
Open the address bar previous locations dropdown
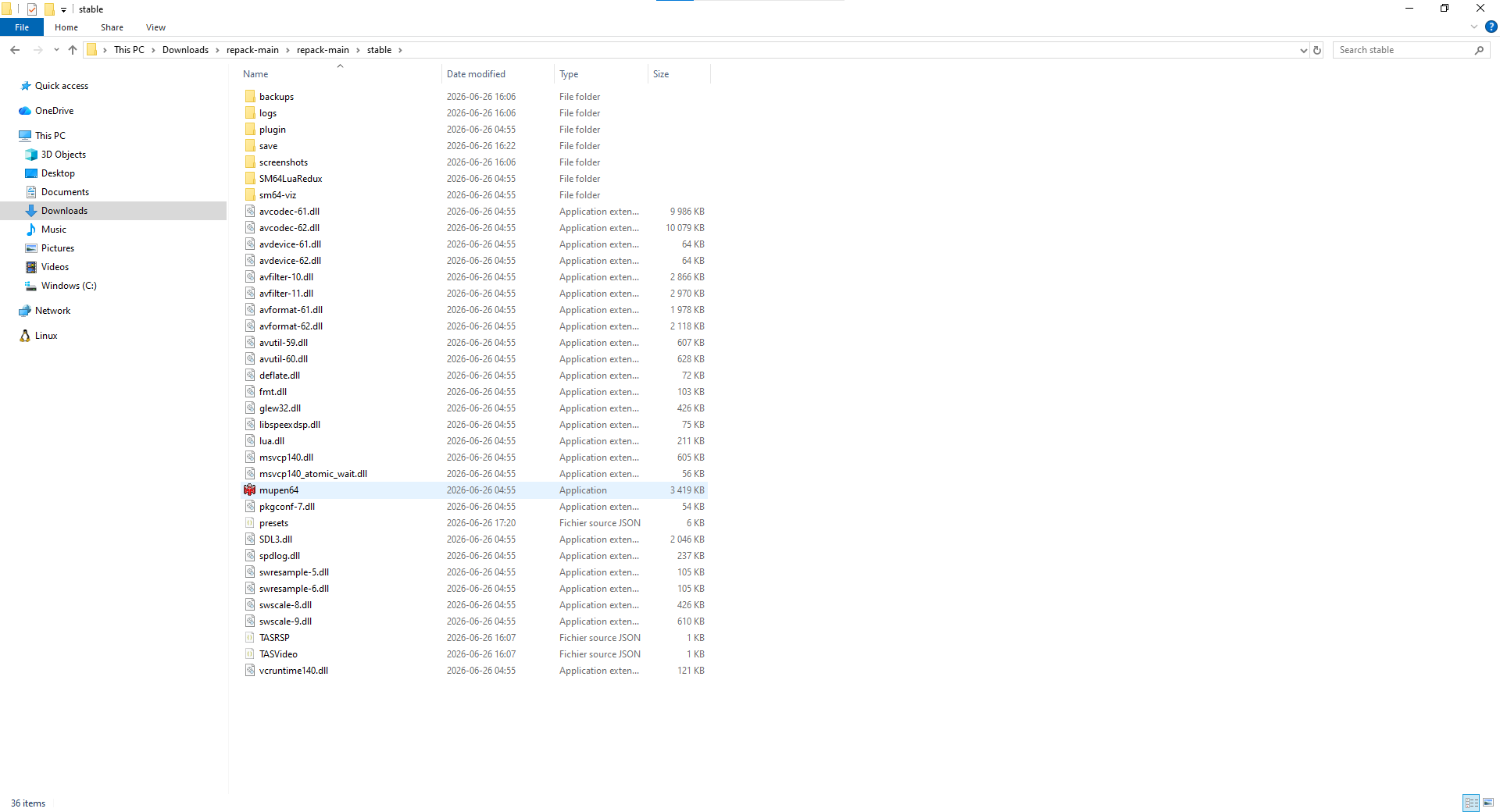click(1303, 50)
